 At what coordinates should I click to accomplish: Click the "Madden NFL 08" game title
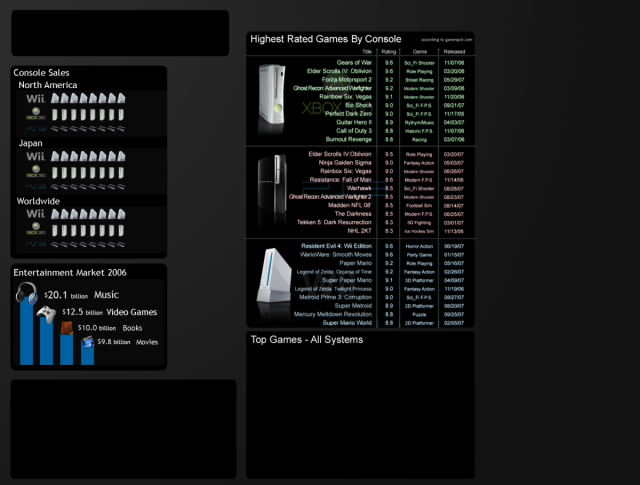tap(350, 205)
